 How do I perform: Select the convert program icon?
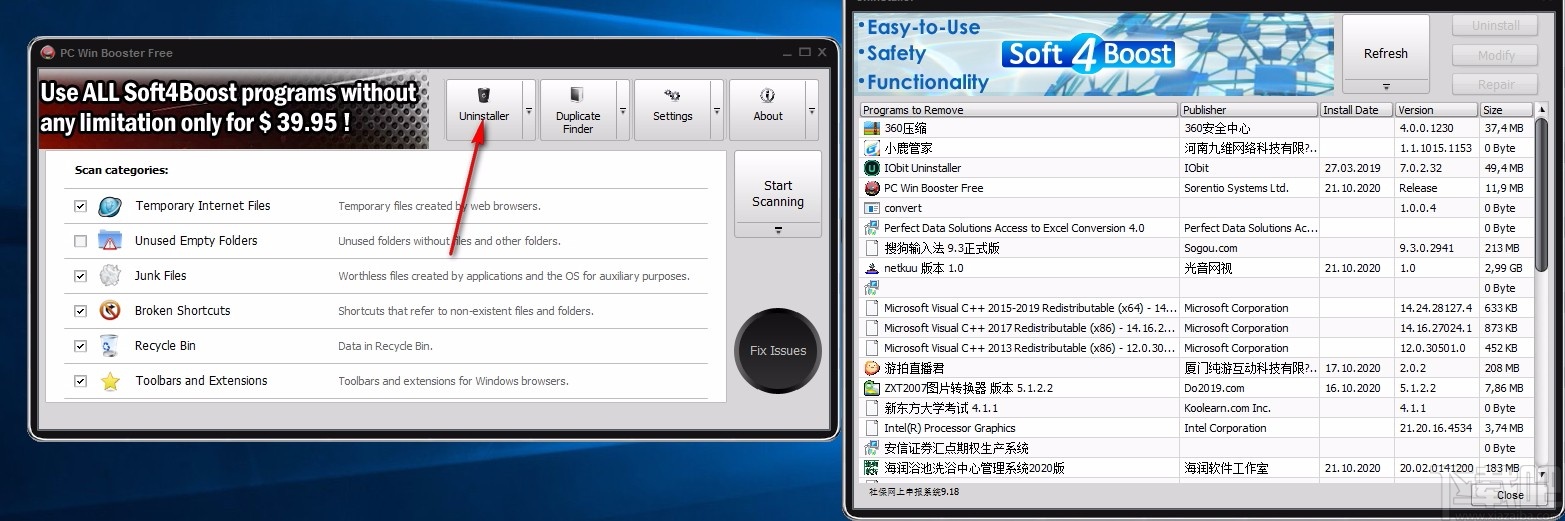point(871,208)
